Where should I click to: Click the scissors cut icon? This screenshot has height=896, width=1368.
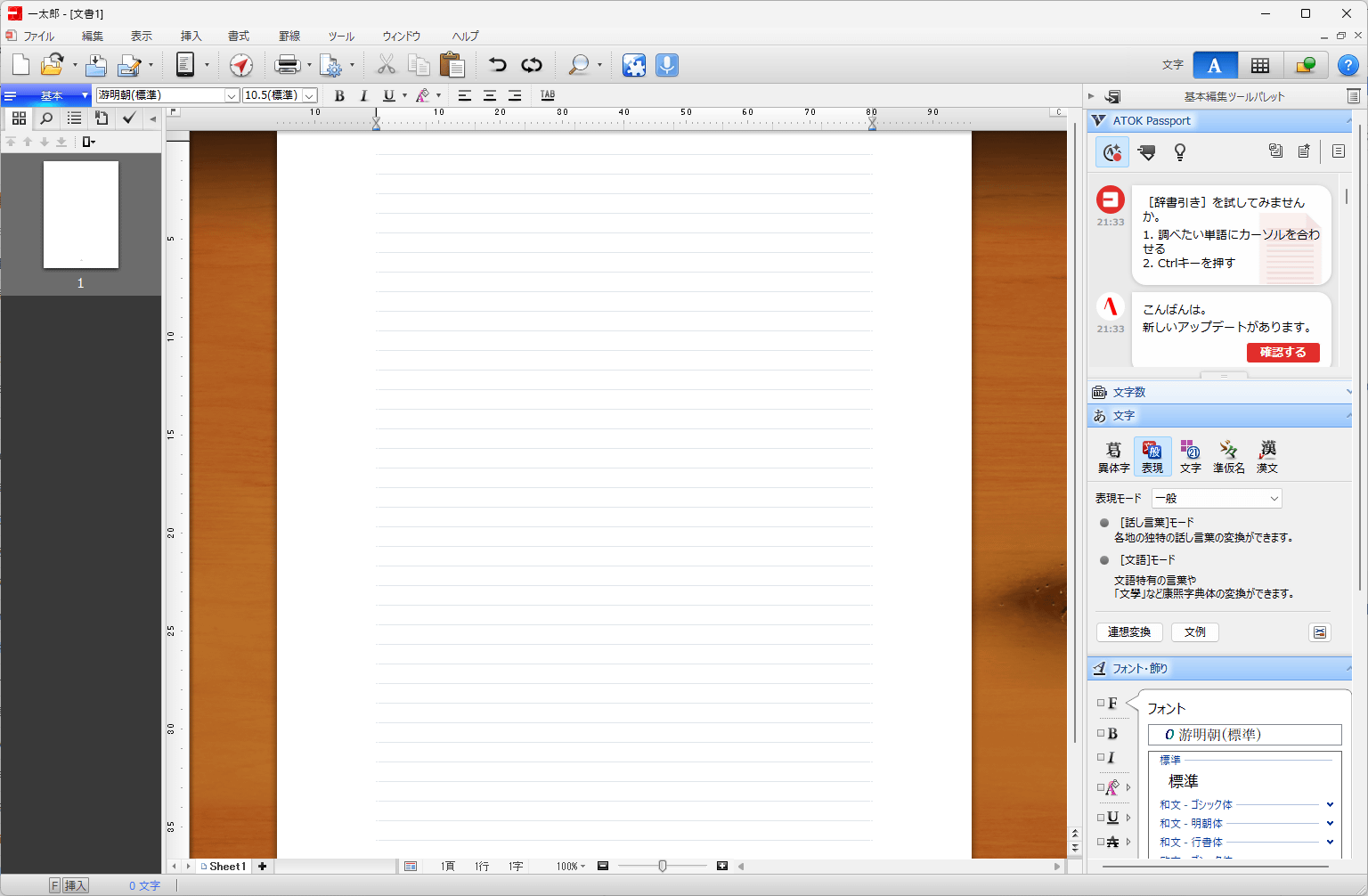click(386, 65)
